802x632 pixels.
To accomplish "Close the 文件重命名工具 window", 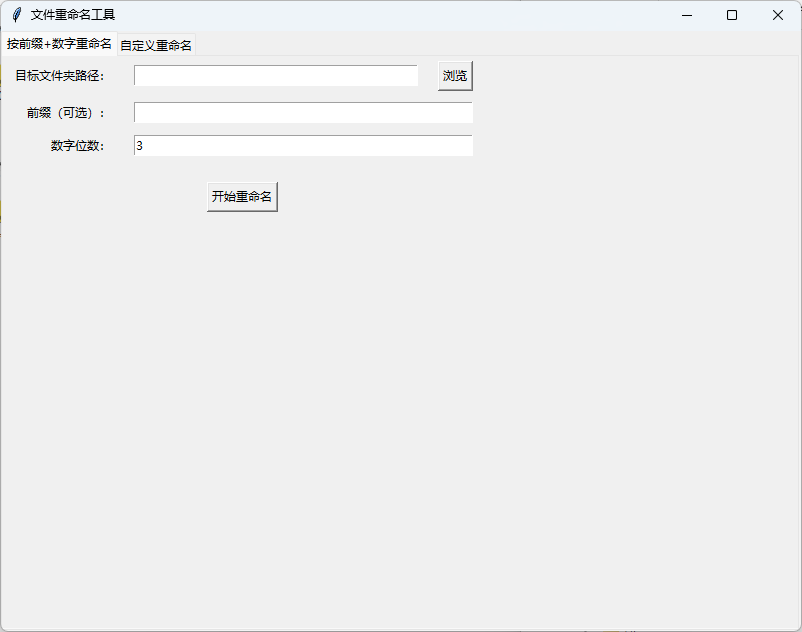I will pyautogui.click(x=778, y=15).
